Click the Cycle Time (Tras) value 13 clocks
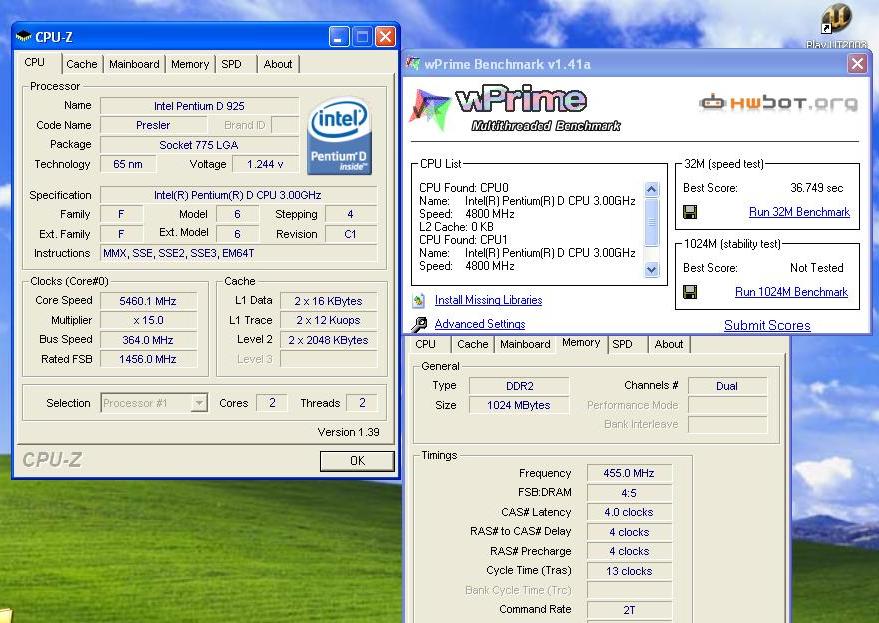Screen dimensions: 879x623 pyautogui.click(x=629, y=571)
